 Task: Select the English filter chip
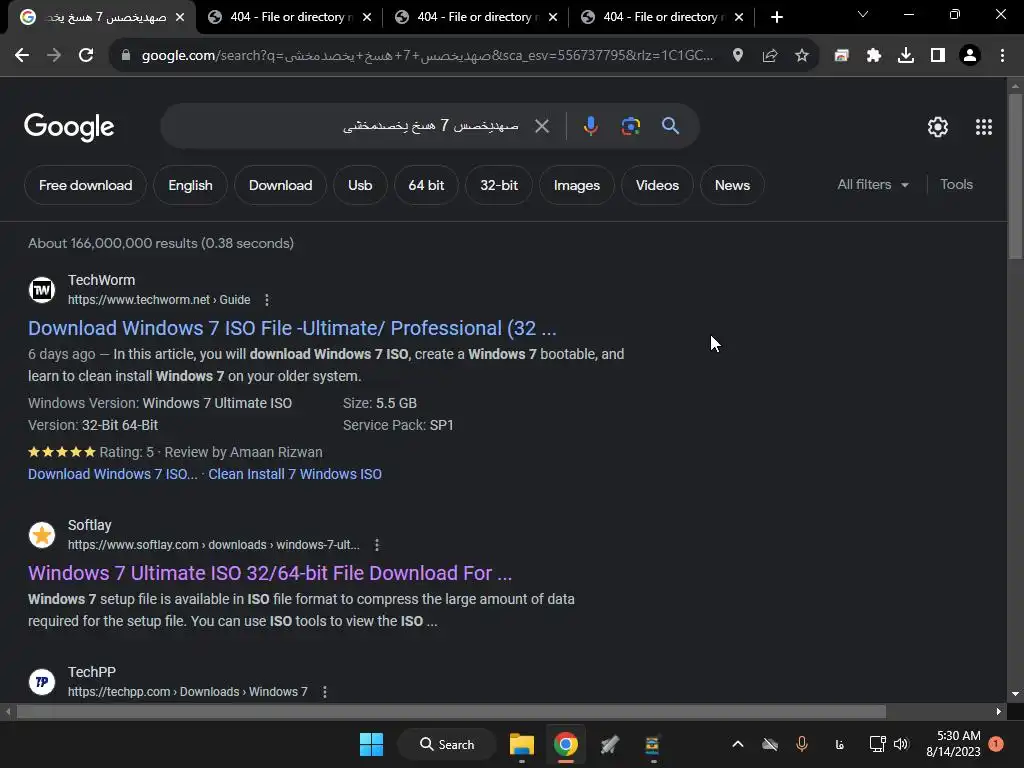(190, 185)
